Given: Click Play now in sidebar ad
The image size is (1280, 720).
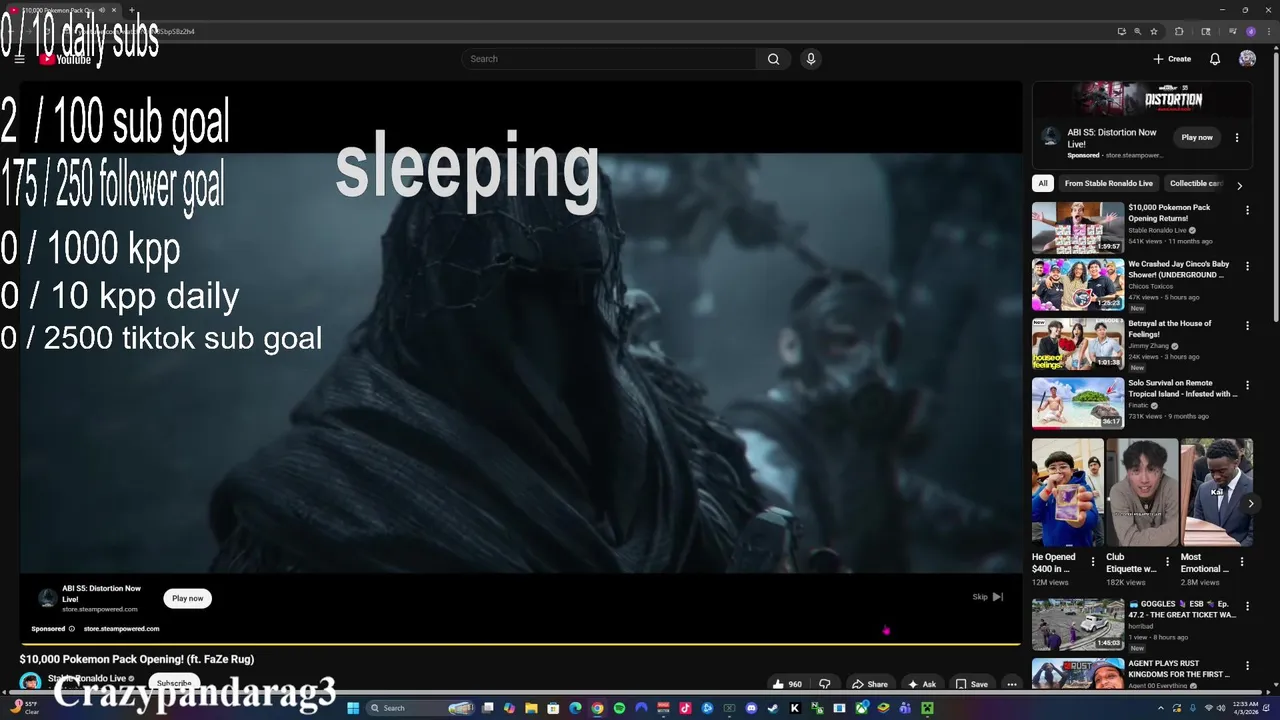Looking at the screenshot, I should tap(1197, 138).
